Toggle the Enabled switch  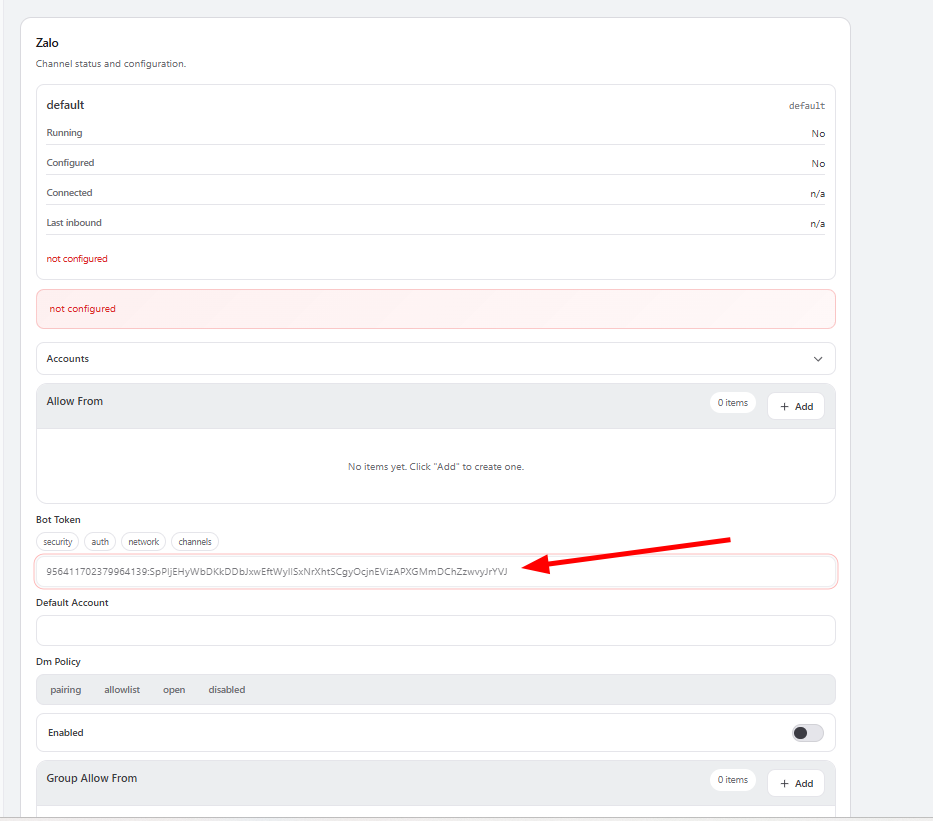click(807, 733)
